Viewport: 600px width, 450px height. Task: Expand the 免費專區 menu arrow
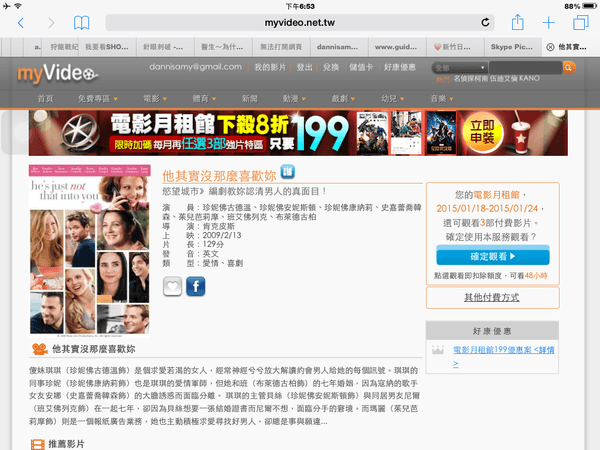coord(115,99)
